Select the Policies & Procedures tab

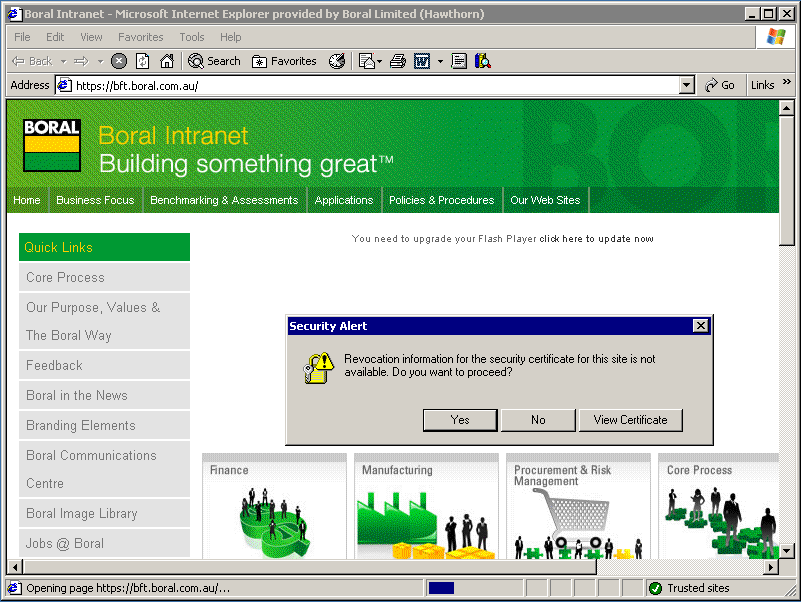441,200
